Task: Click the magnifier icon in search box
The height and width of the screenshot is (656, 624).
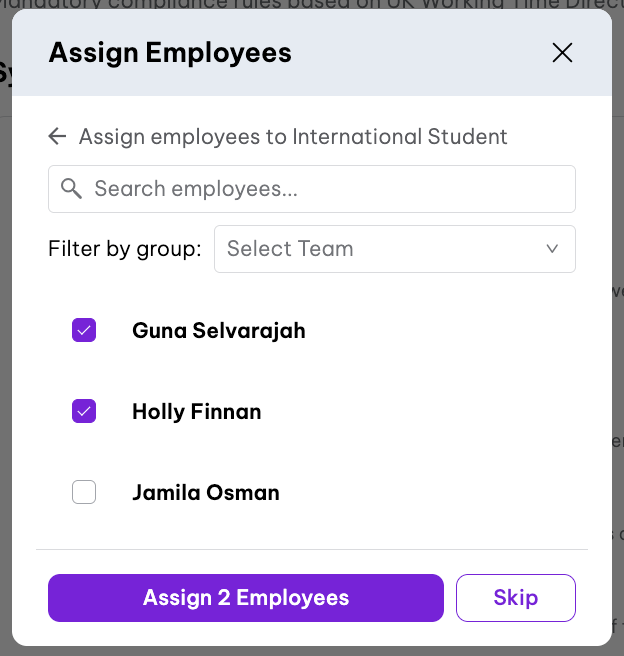Action: pos(71,189)
